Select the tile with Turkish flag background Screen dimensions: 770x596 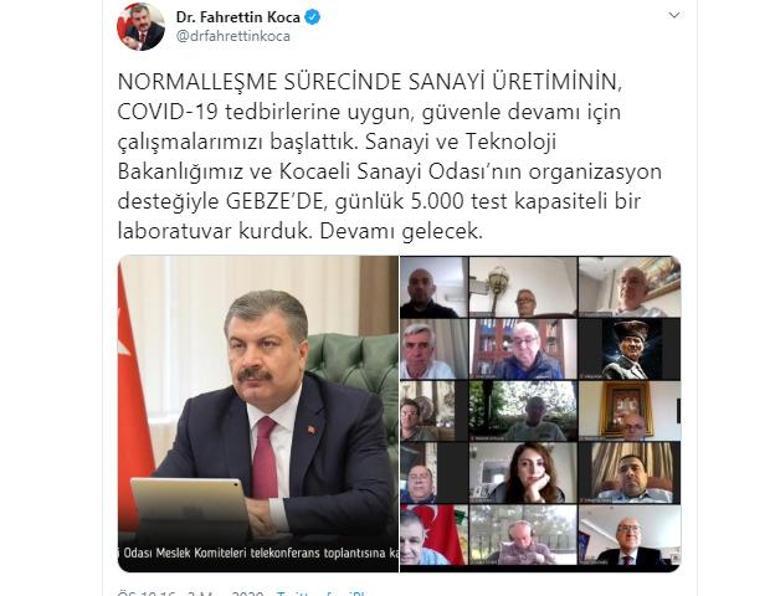tap(434, 535)
